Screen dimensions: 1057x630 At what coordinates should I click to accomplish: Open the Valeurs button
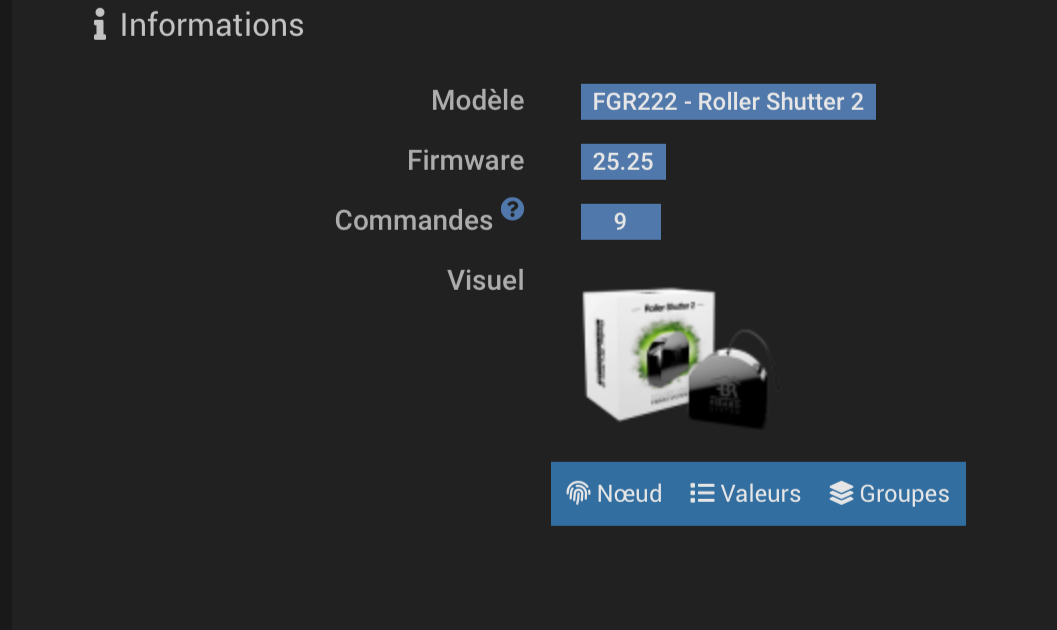746,493
